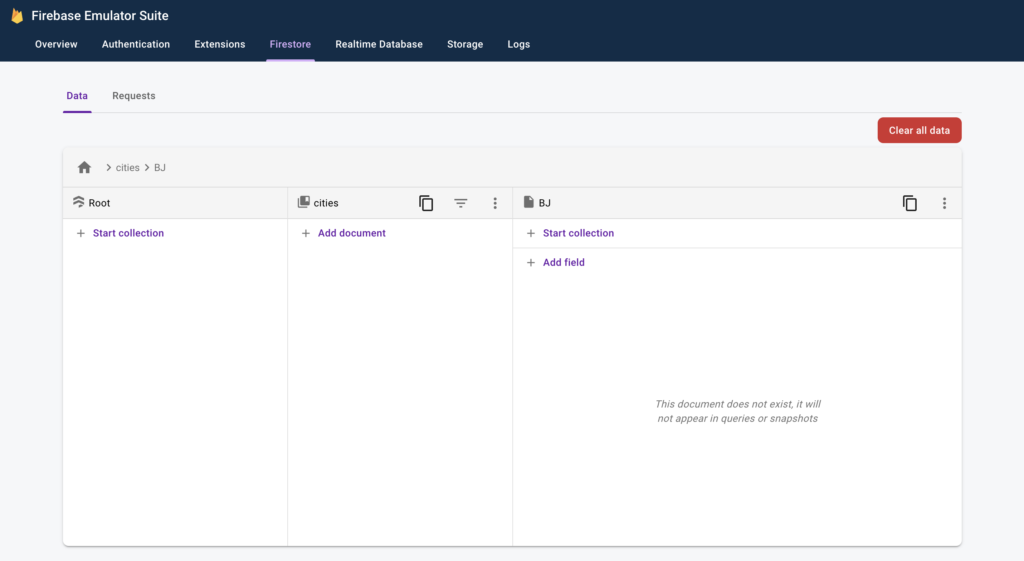Open Realtime Database tab
The image size is (1024, 561).
point(379,44)
